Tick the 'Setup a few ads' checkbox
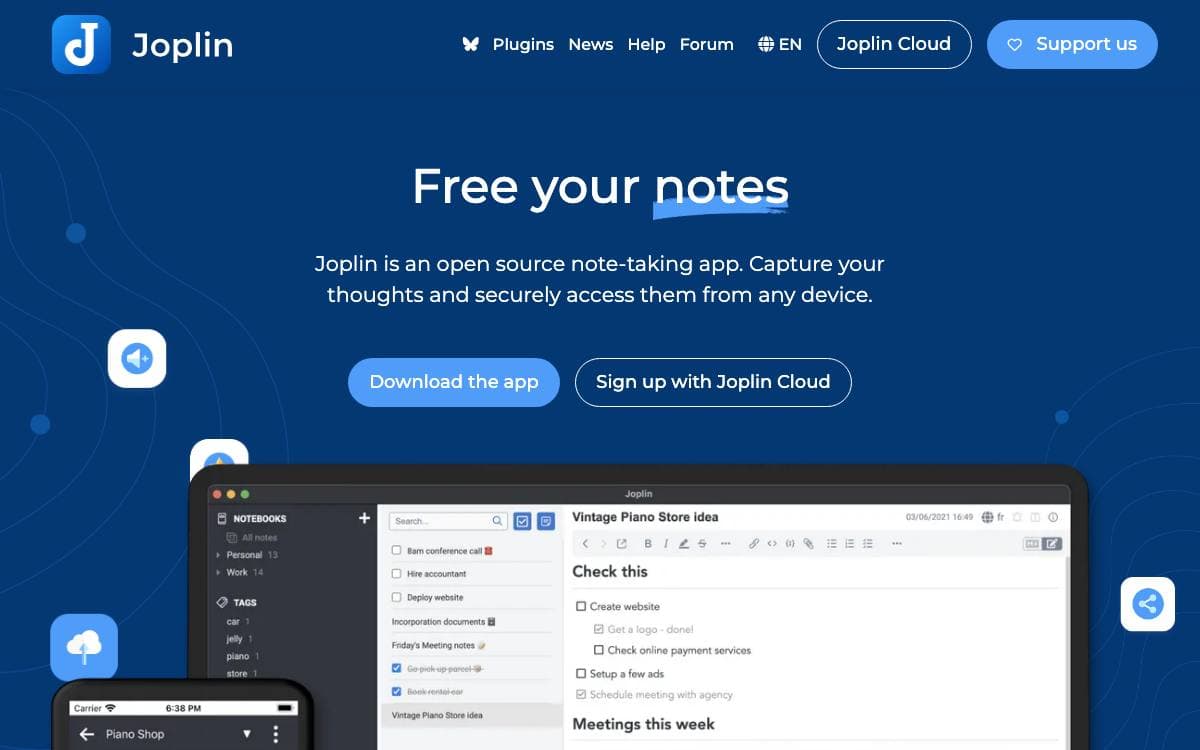 click(581, 673)
